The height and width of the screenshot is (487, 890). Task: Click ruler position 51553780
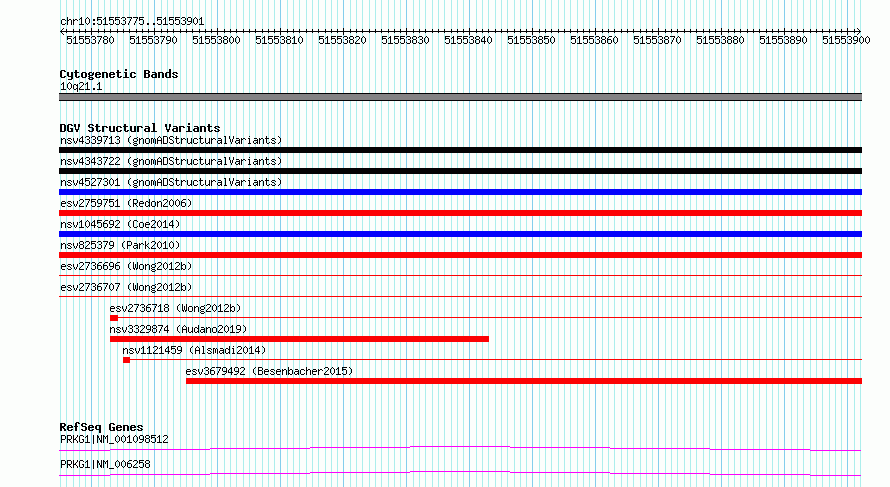(x=90, y=40)
